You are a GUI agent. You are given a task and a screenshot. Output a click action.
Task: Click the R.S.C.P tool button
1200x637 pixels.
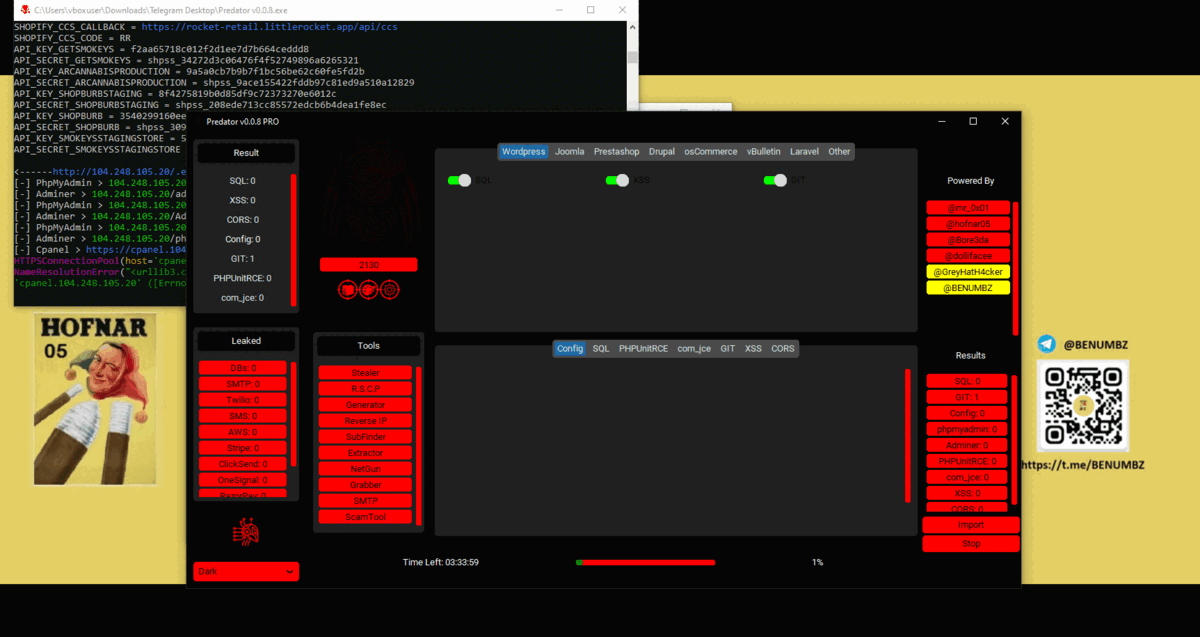tap(365, 389)
